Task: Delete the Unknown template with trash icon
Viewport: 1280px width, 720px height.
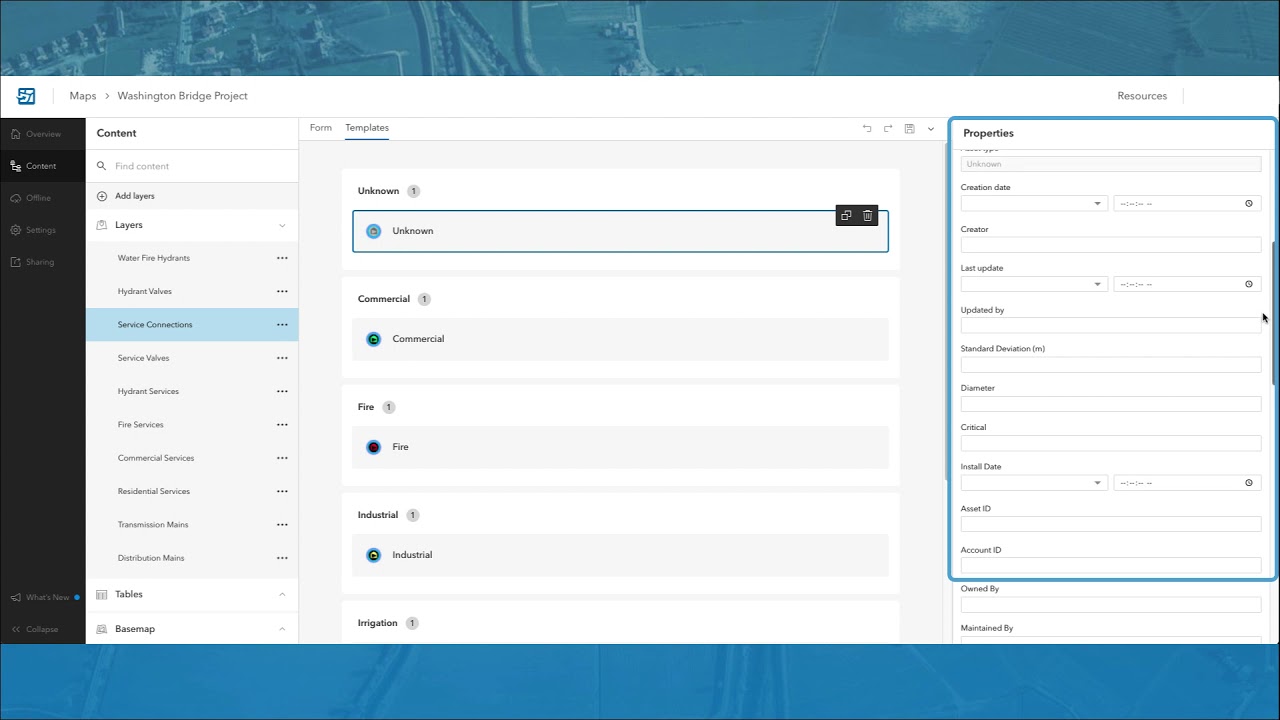Action: (x=867, y=215)
